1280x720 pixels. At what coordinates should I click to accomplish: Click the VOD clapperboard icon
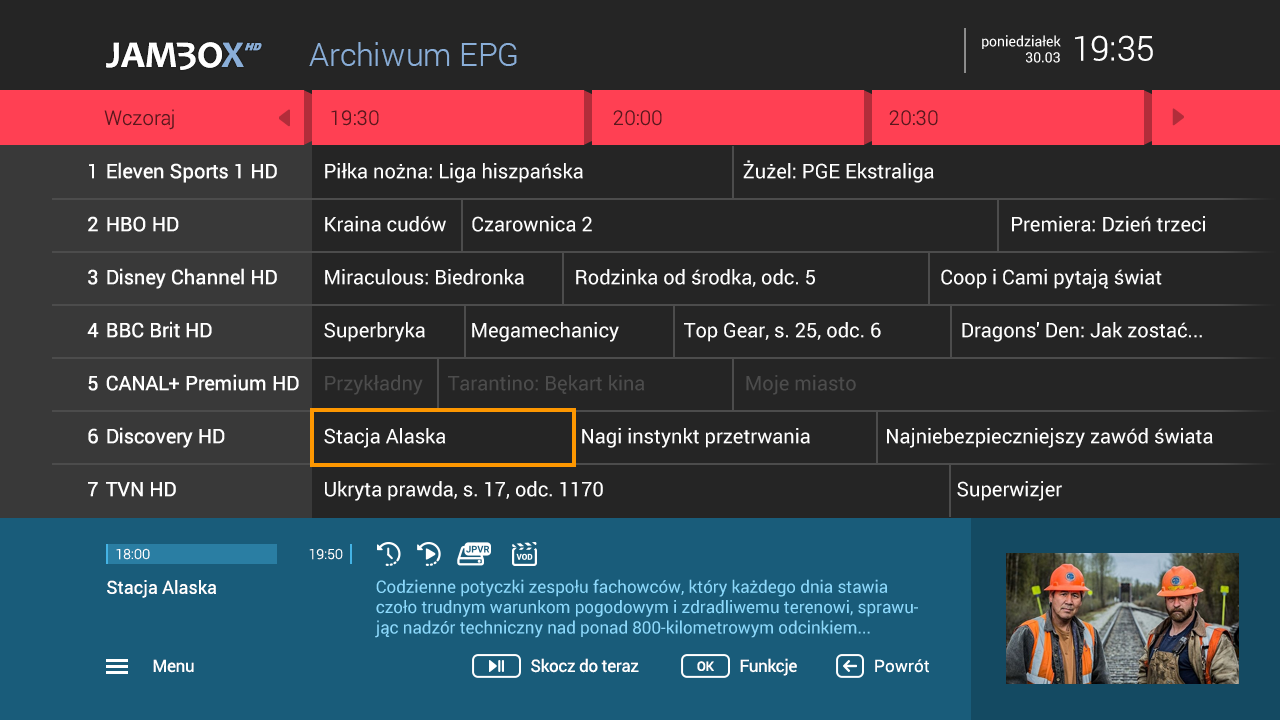coord(524,554)
